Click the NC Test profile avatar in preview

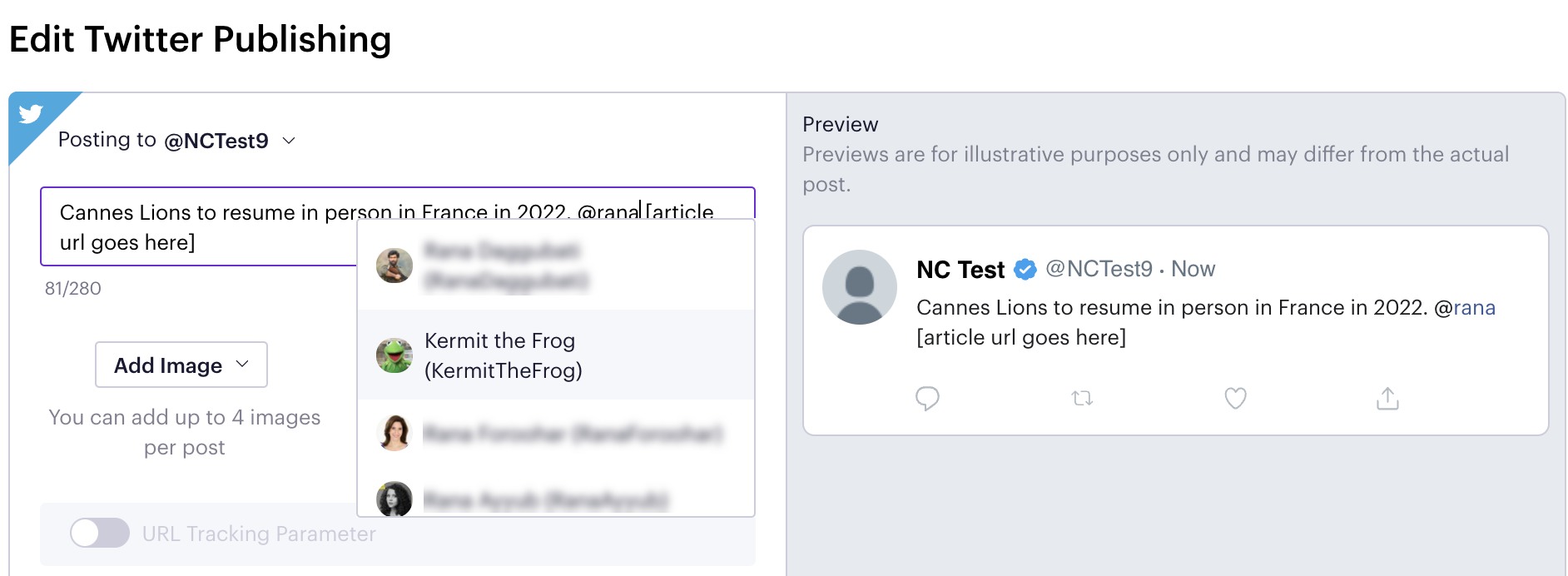pos(859,287)
